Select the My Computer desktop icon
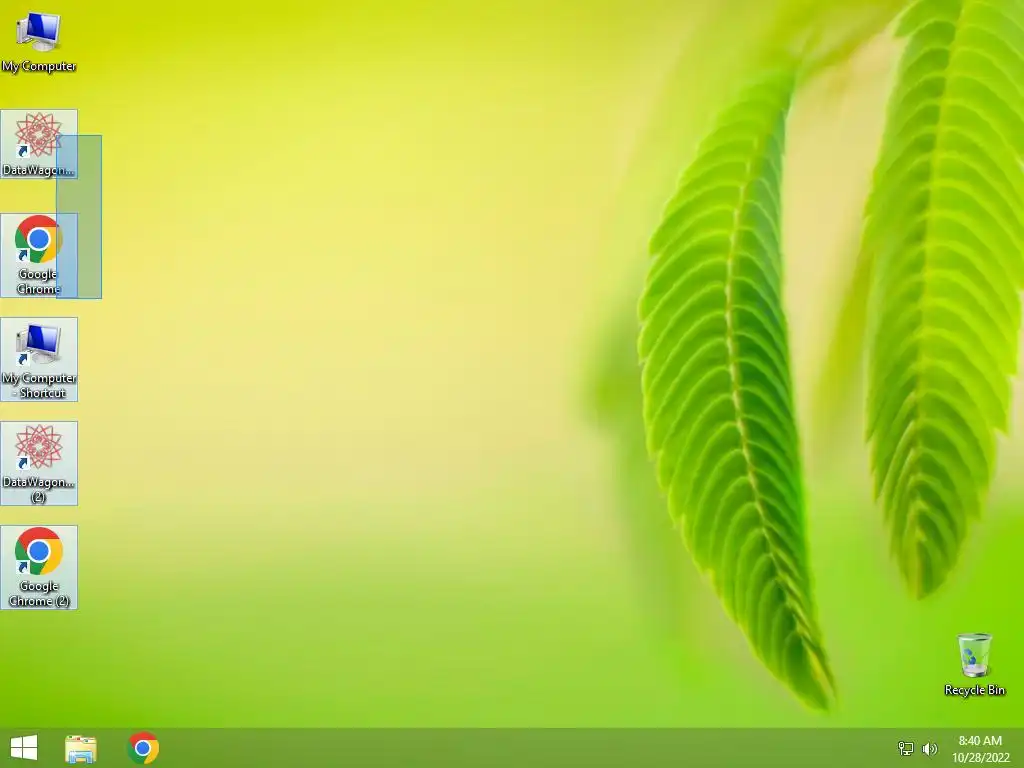Viewport: 1024px width, 768px height. point(39,40)
